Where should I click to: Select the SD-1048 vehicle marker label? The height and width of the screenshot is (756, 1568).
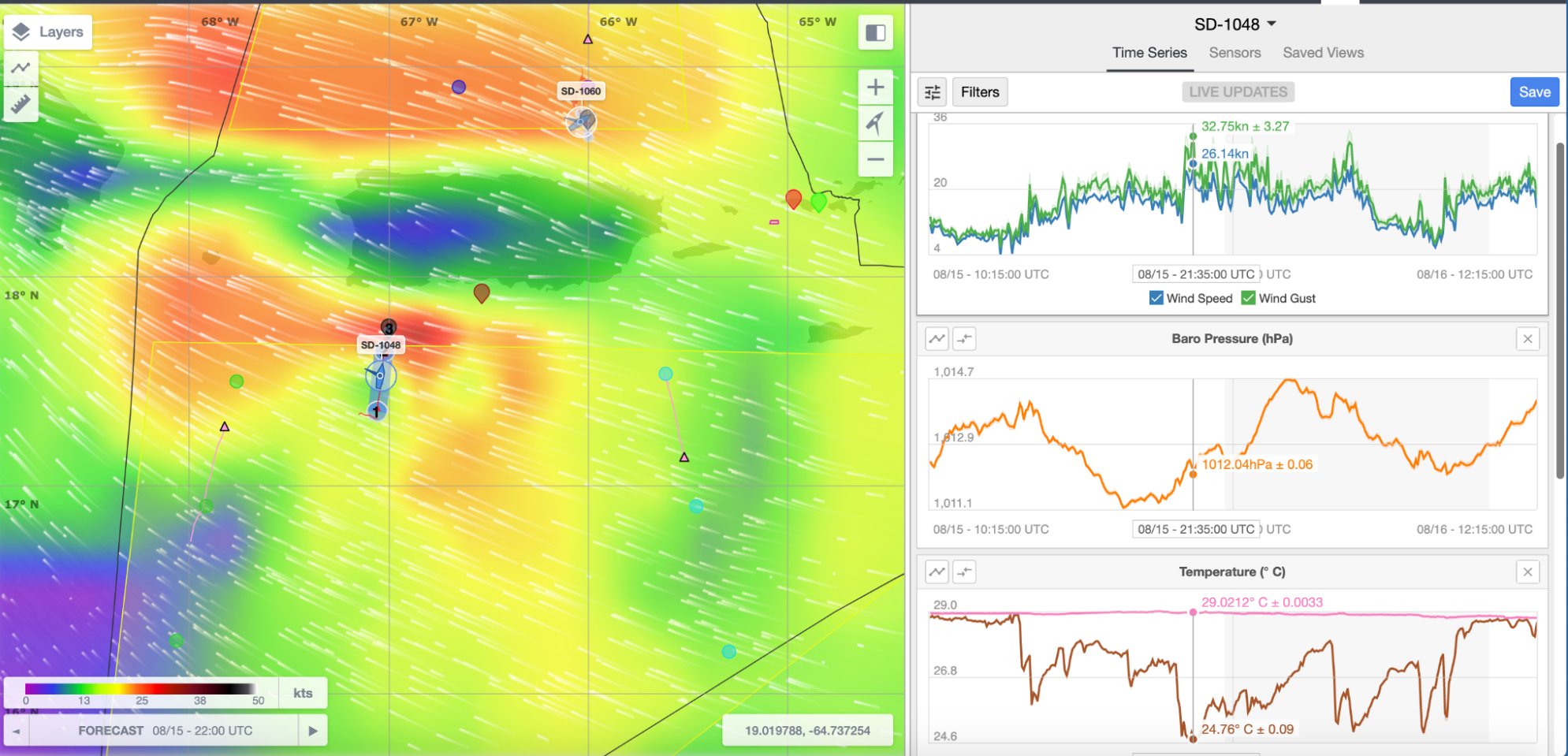pos(381,345)
